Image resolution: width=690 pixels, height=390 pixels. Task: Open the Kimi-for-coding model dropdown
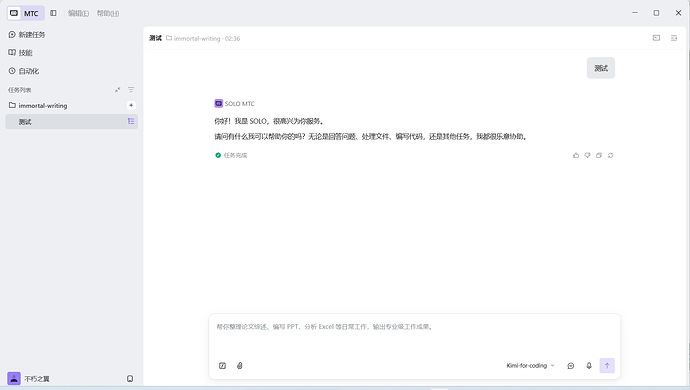[530, 366]
